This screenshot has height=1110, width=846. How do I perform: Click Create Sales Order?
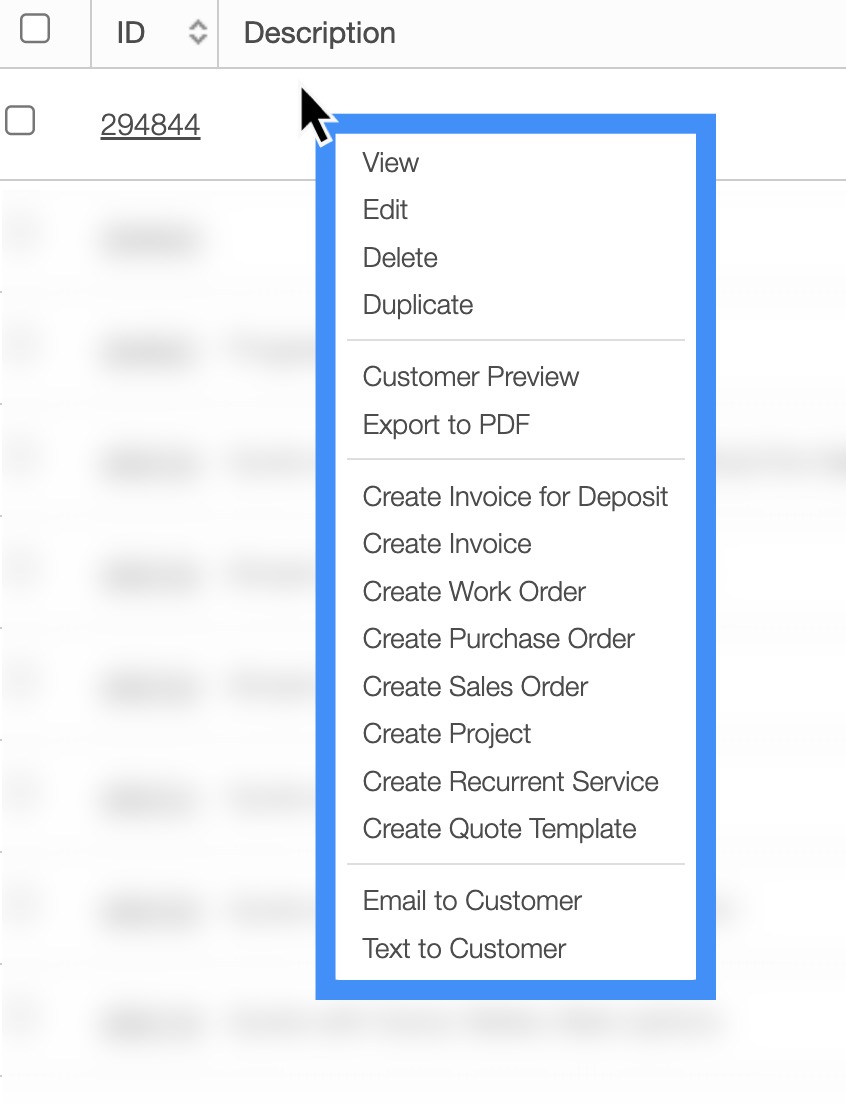(x=475, y=687)
